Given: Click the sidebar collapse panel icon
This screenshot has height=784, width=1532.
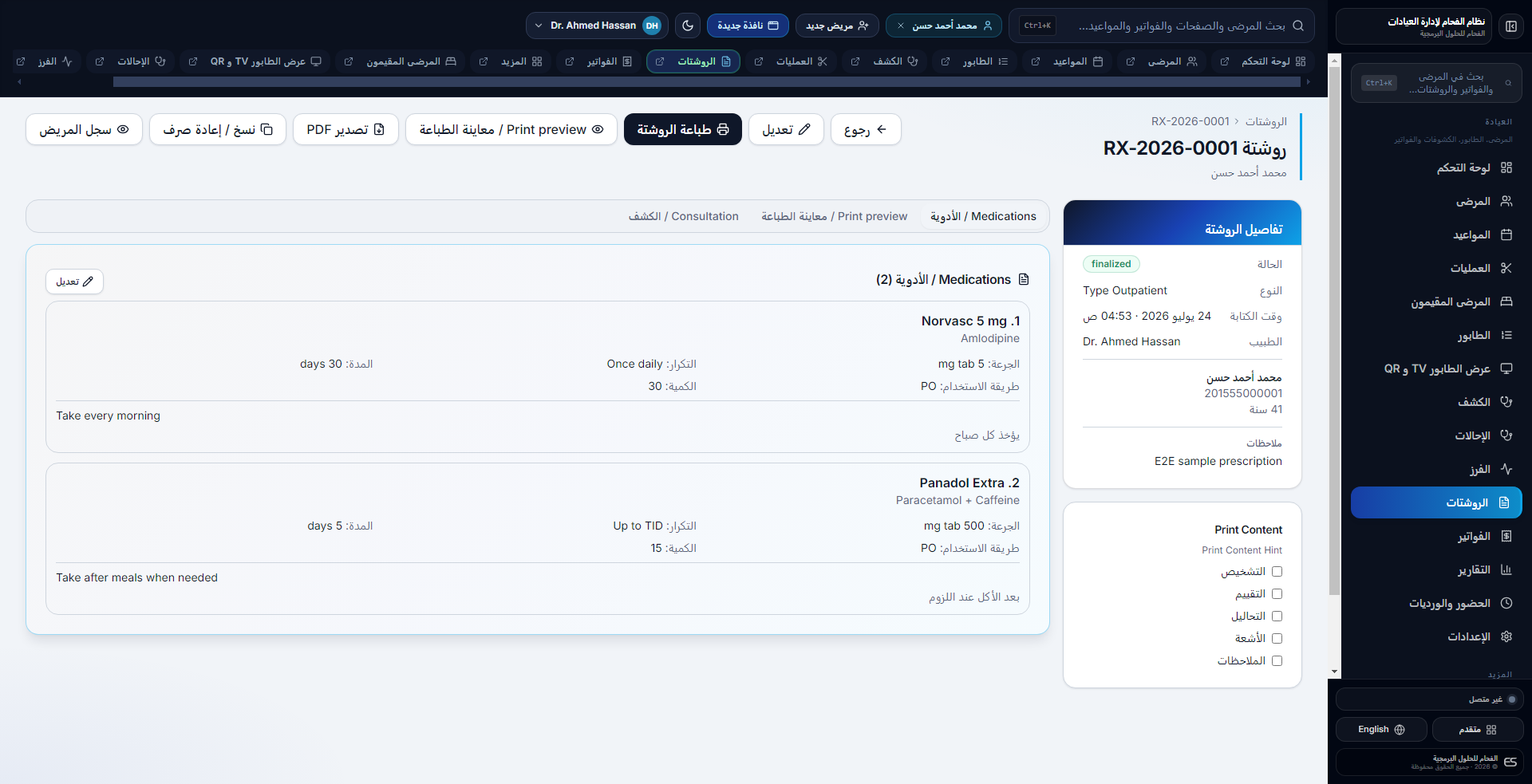Looking at the screenshot, I should [1511, 26].
